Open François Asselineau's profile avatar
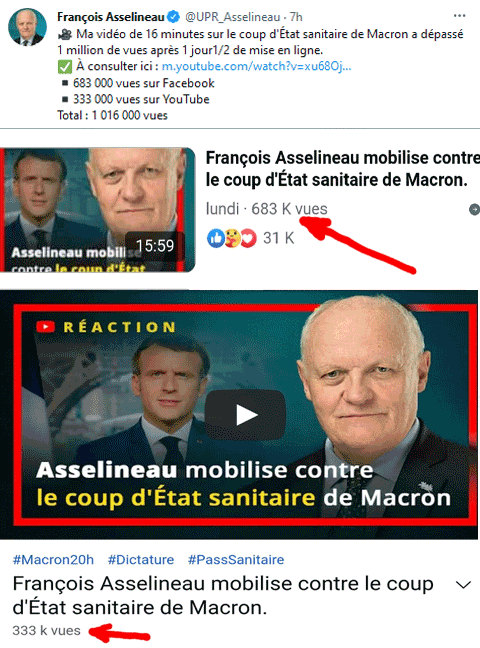The height and width of the screenshot is (648, 480). [x=27, y=26]
